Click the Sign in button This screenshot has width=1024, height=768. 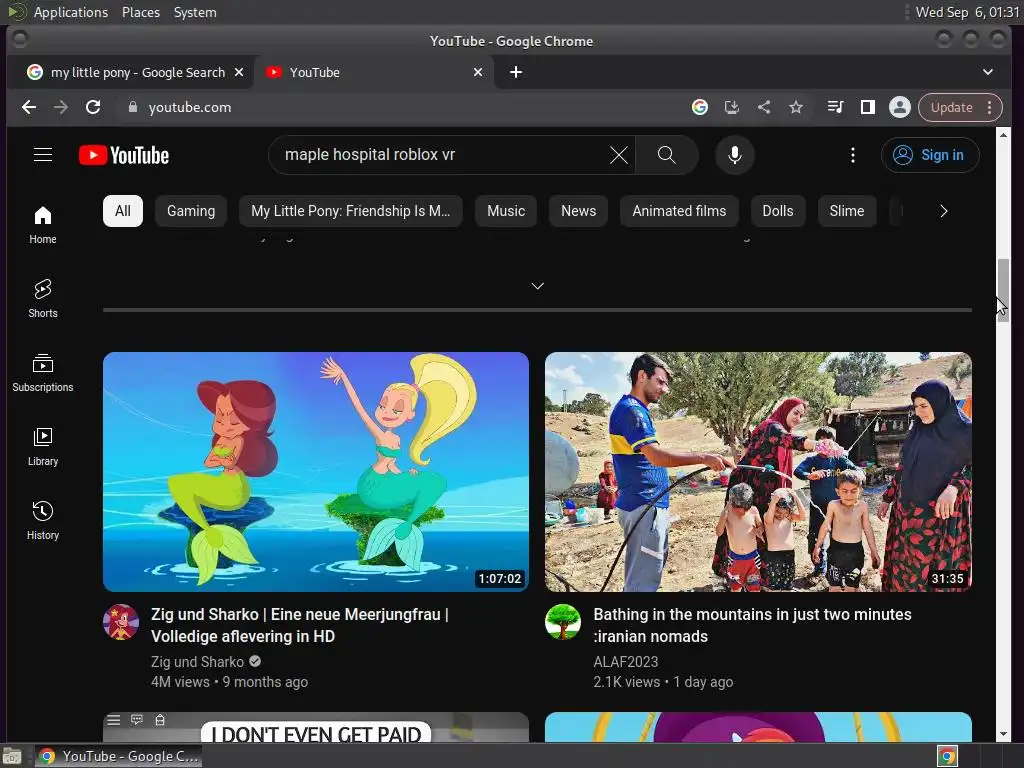click(930, 155)
